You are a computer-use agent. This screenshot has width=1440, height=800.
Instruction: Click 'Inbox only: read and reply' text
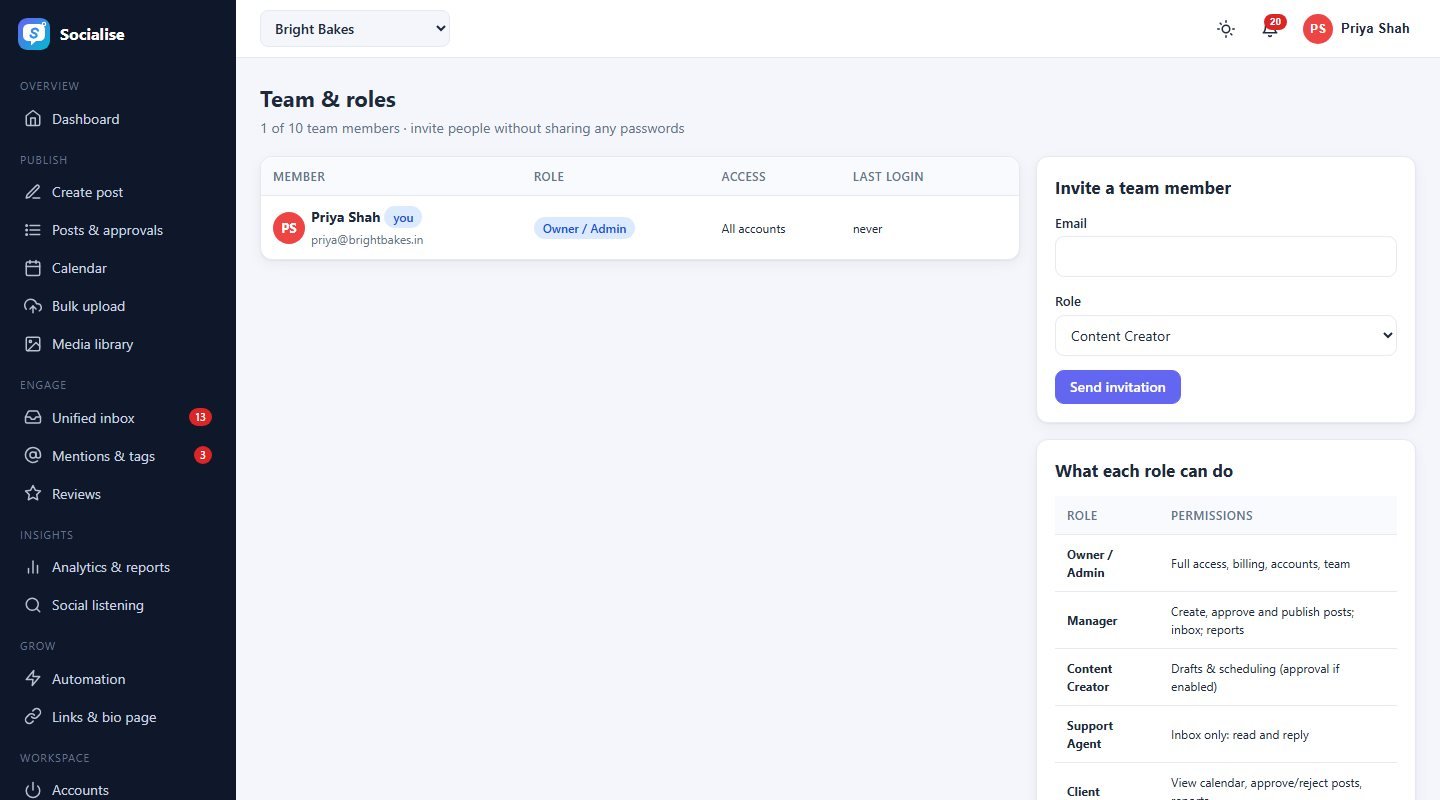1240,735
